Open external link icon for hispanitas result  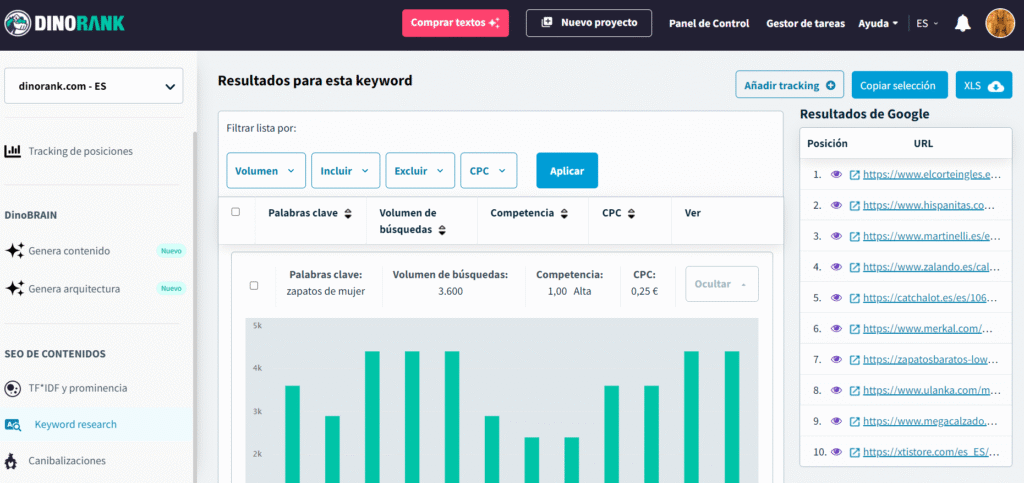854,206
